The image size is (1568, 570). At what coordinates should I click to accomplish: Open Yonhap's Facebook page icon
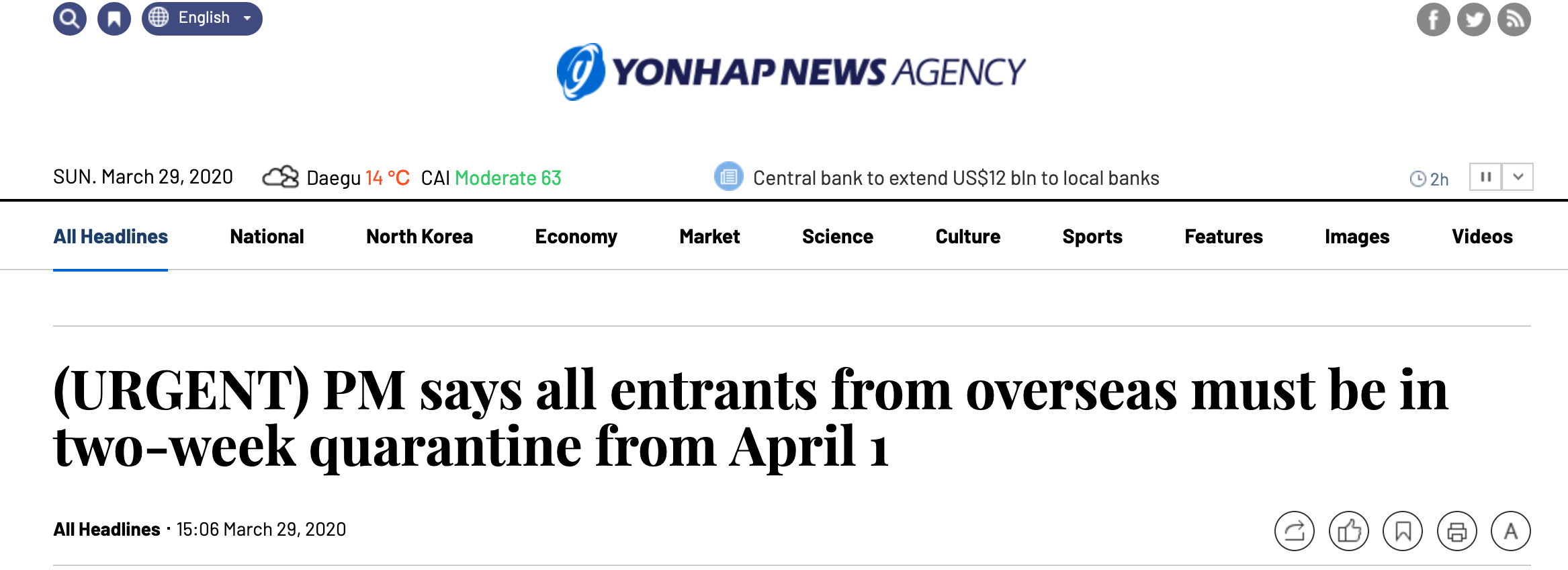(1433, 19)
